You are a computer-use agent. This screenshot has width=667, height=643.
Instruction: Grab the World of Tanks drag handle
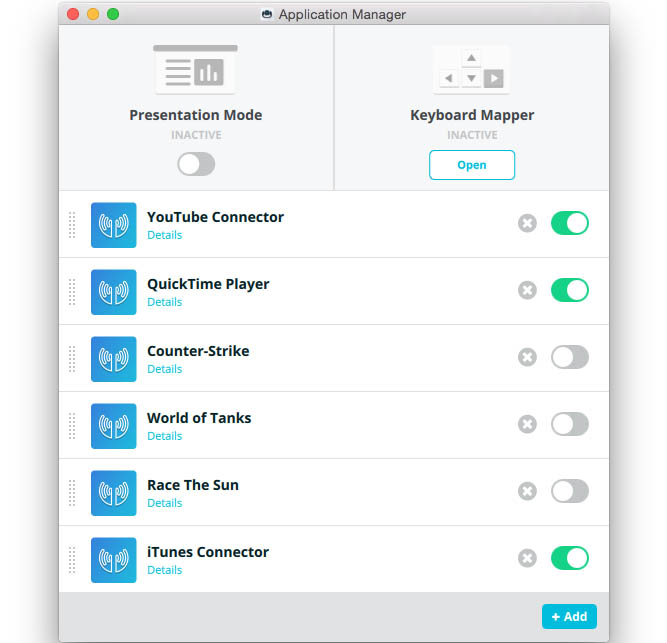tap(72, 426)
